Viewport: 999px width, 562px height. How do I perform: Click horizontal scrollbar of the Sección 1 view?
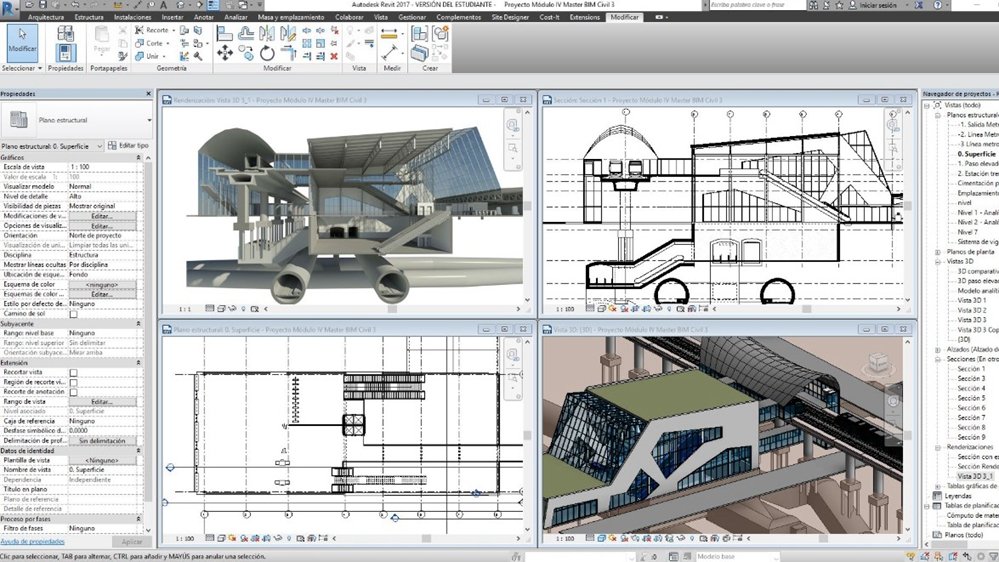point(807,309)
